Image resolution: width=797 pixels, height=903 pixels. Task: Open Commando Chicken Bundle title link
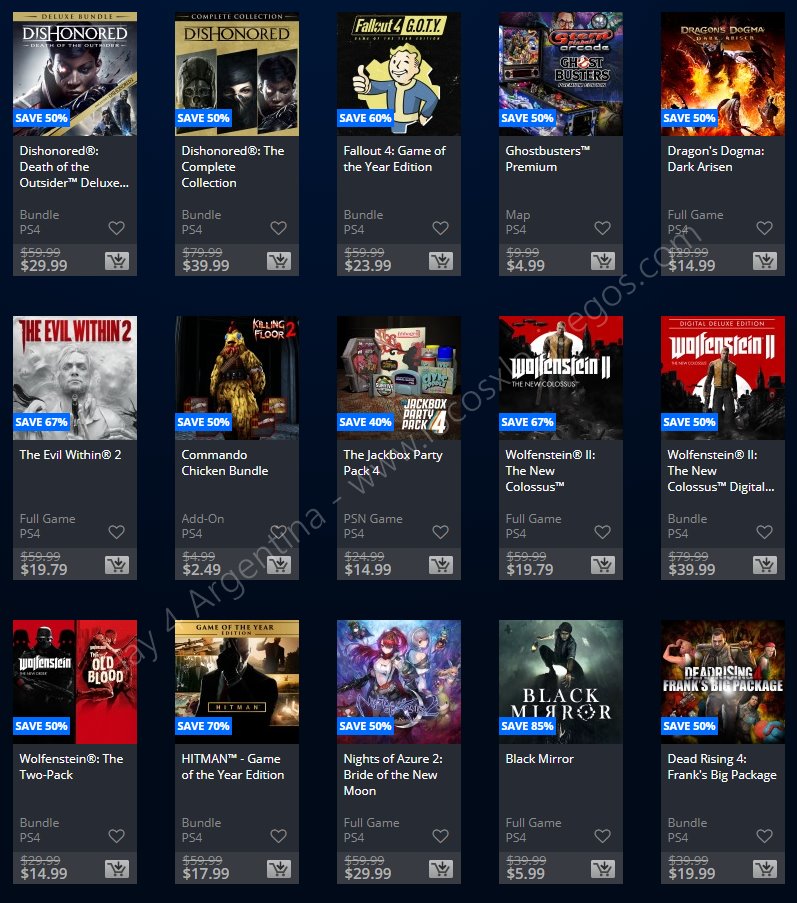225,463
